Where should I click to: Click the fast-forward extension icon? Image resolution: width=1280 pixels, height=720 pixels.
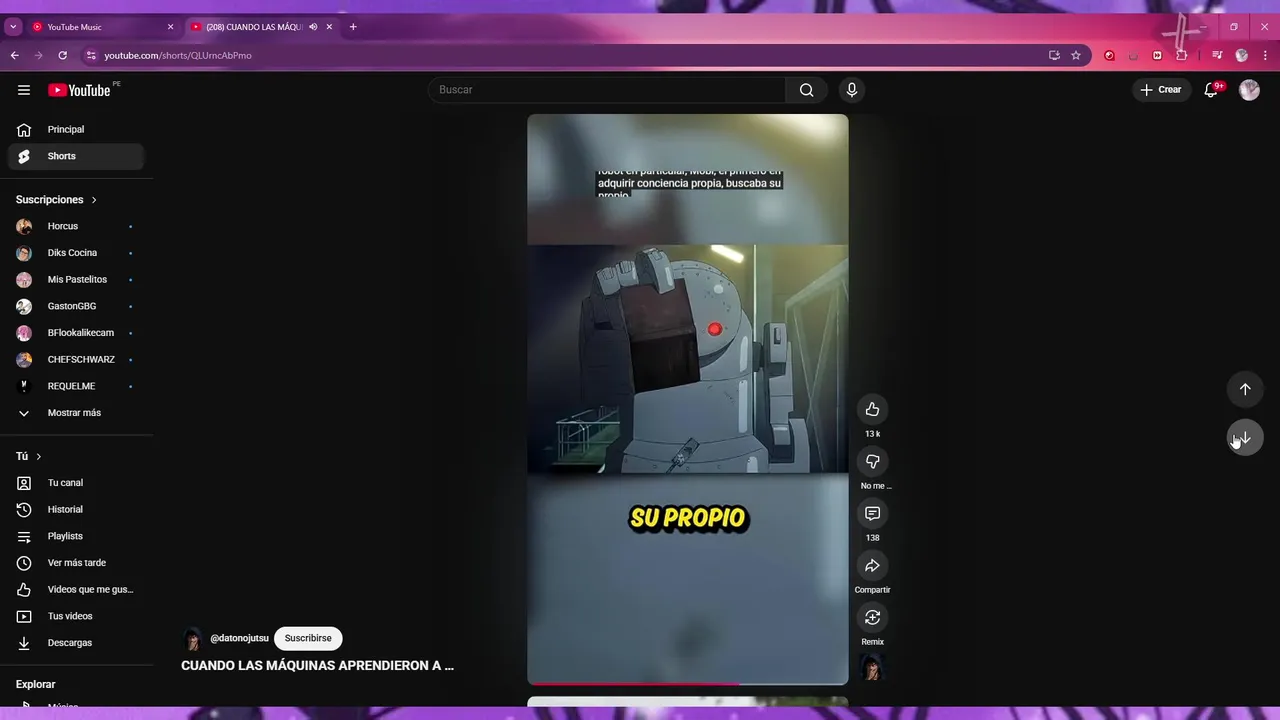pyautogui.click(x=1157, y=55)
